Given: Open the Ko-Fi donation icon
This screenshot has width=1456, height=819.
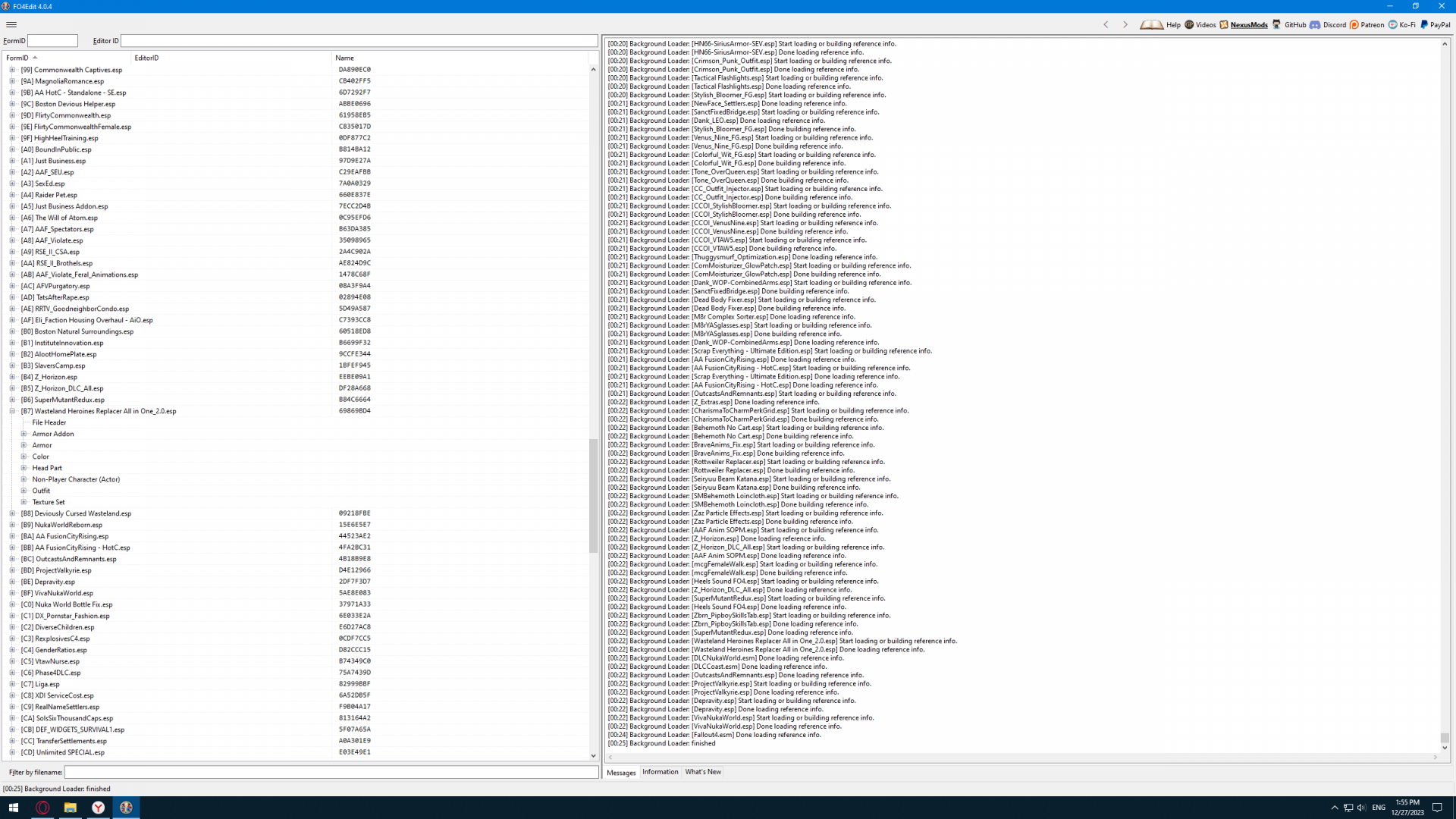Looking at the screenshot, I should [x=1392, y=24].
